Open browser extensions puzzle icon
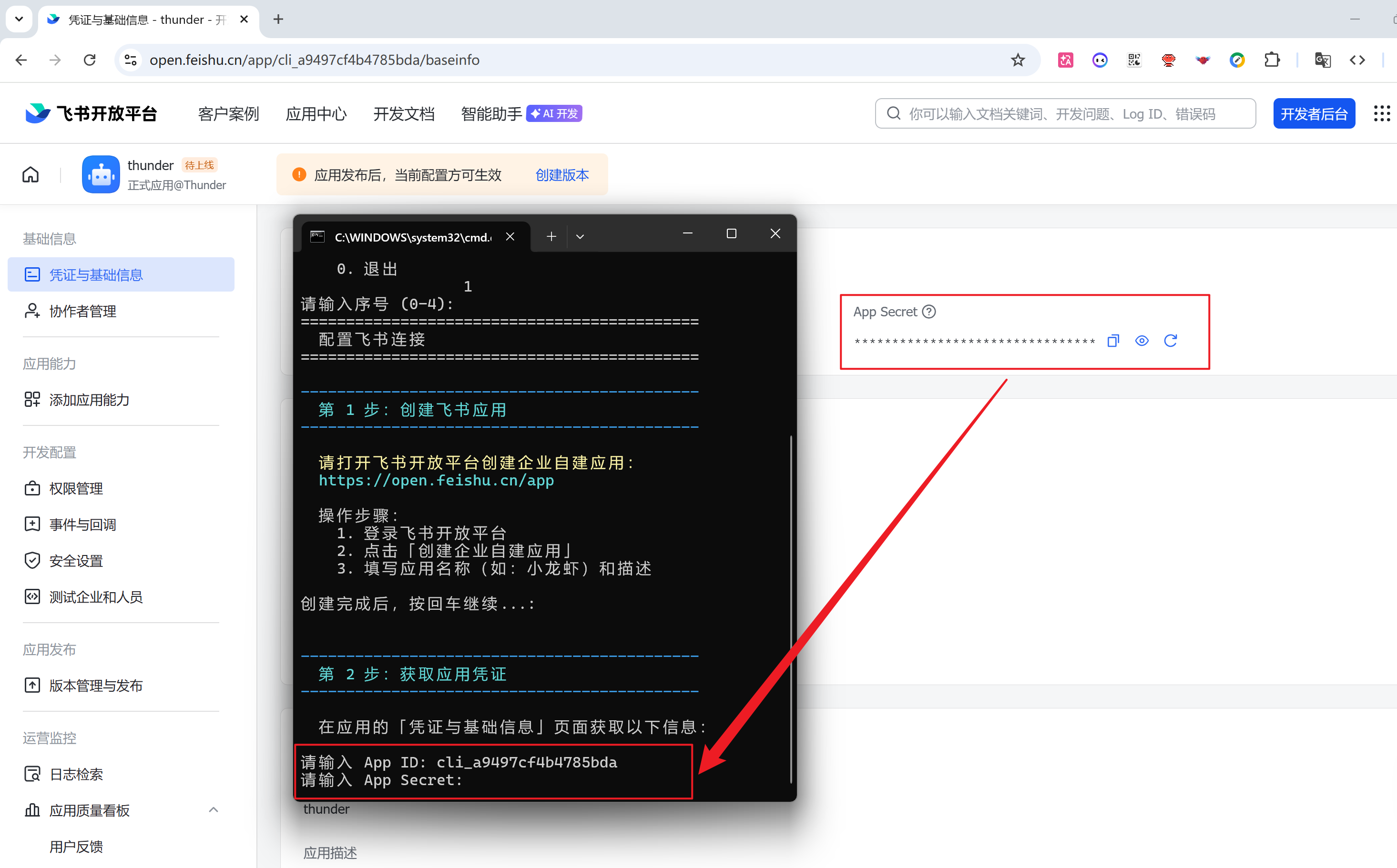This screenshot has width=1397, height=868. [1272, 60]
